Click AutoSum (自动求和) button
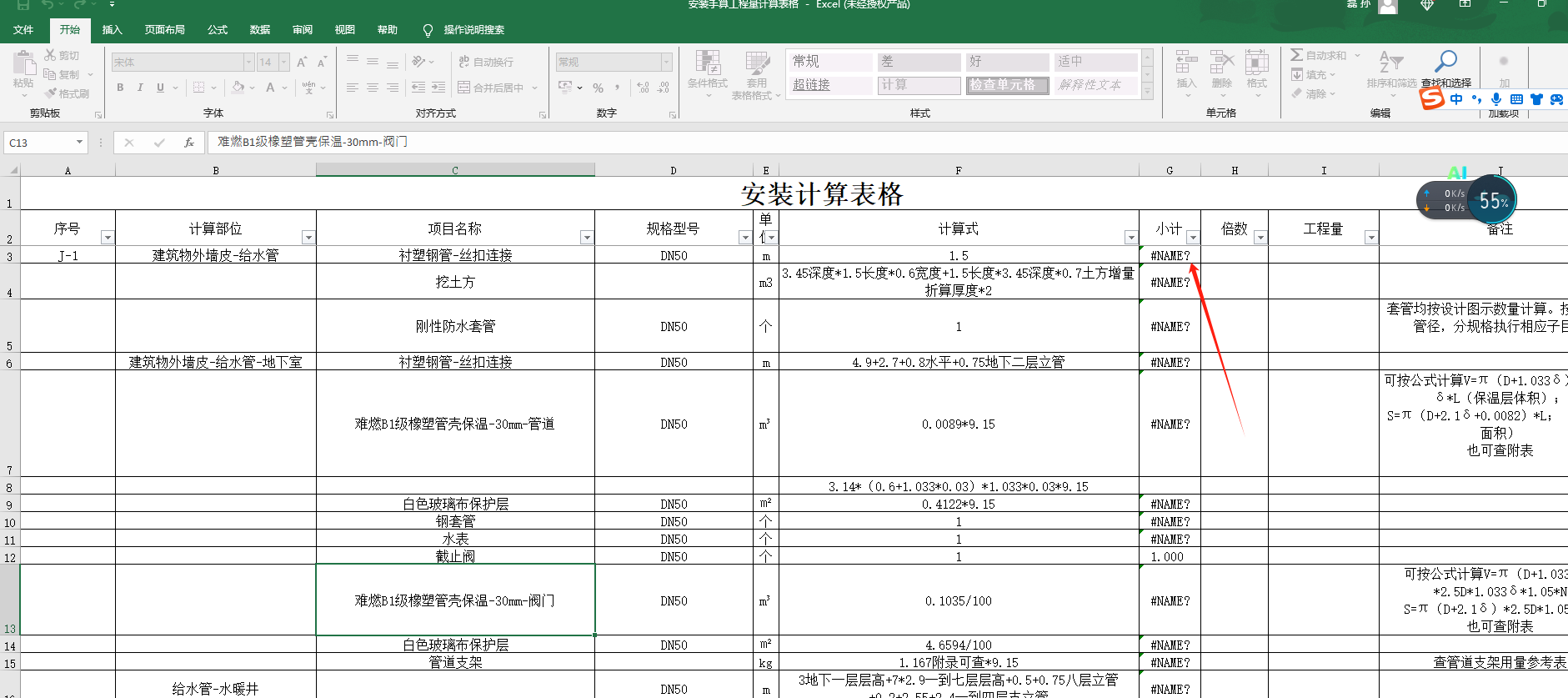The width and height of the screenshot is (1568, 698). click(x=1319, y=55)
